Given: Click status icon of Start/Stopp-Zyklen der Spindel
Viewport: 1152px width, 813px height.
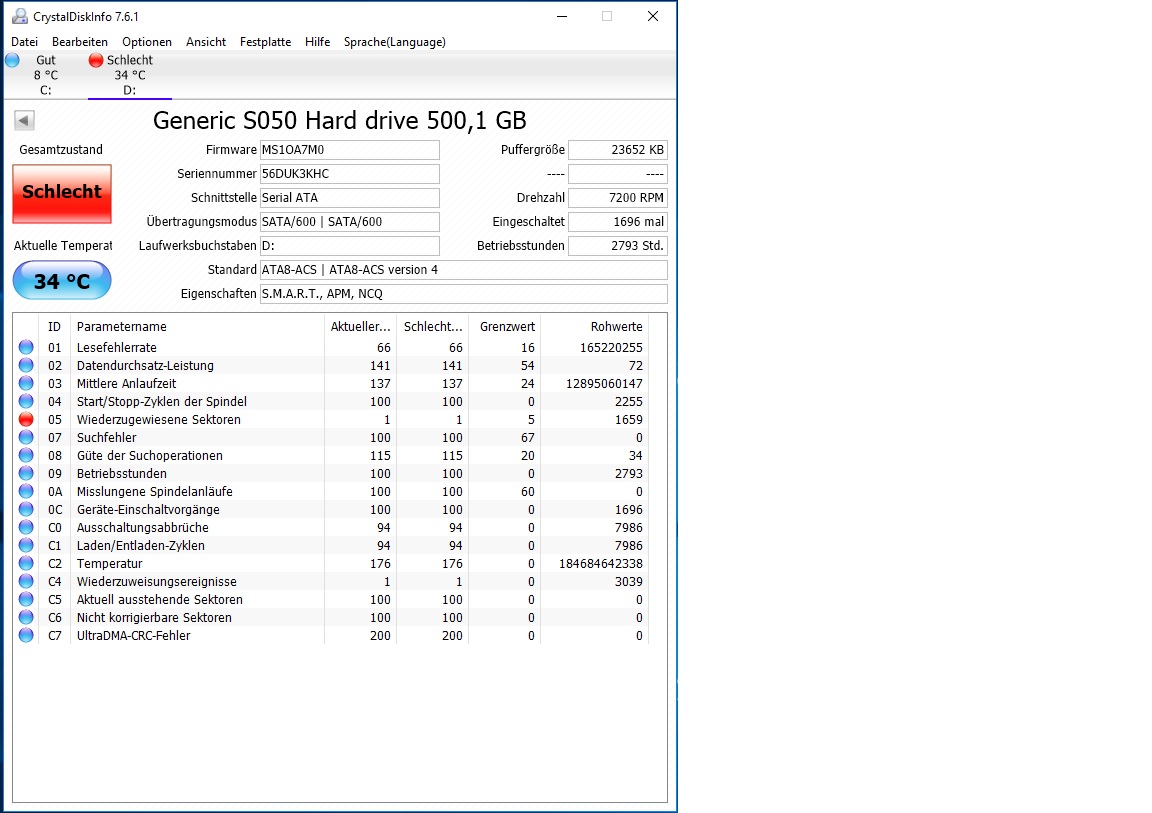Looking at the screenshot, I should (x=26, y=401).
